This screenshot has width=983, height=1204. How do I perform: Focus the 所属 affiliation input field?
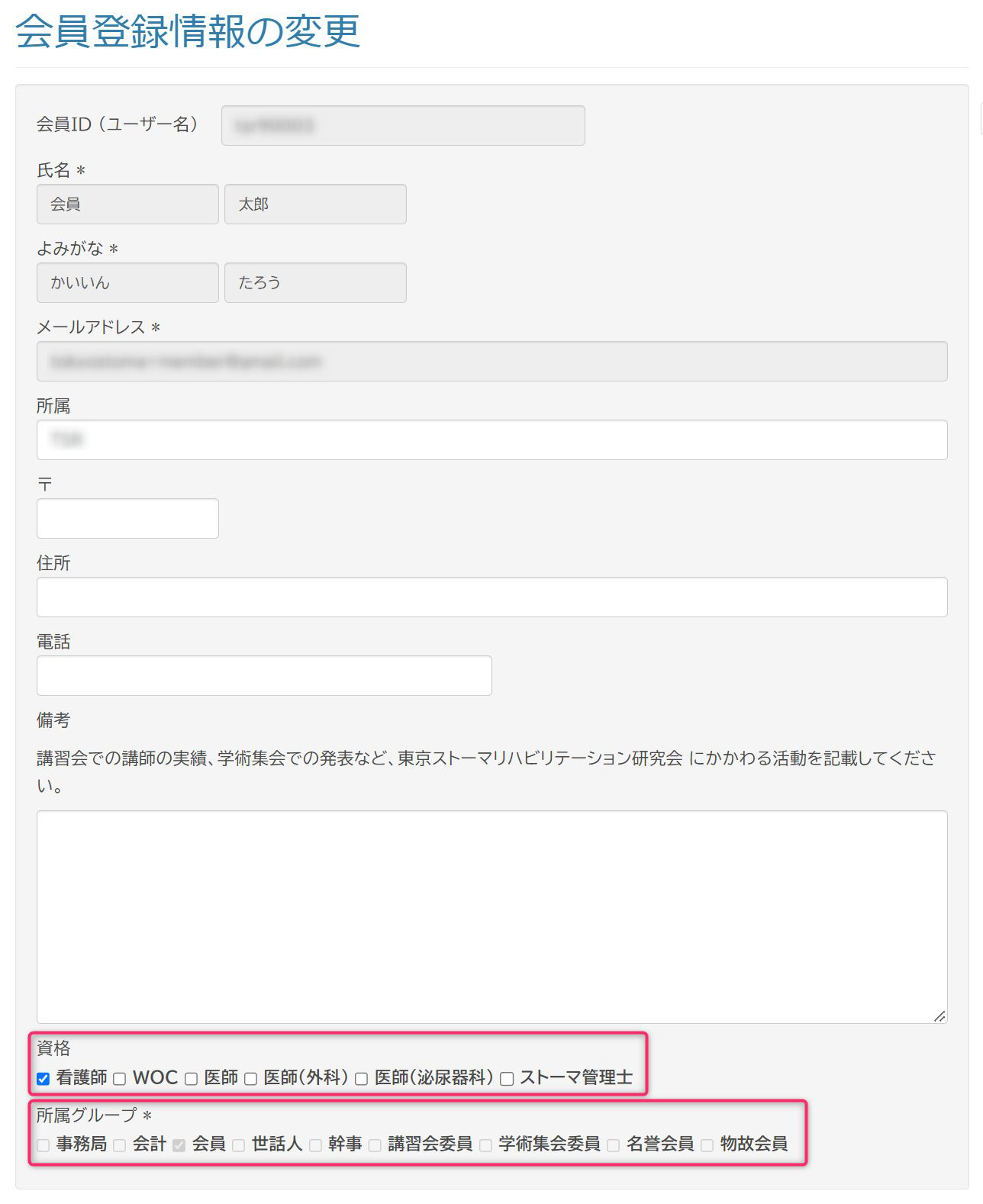491,439
